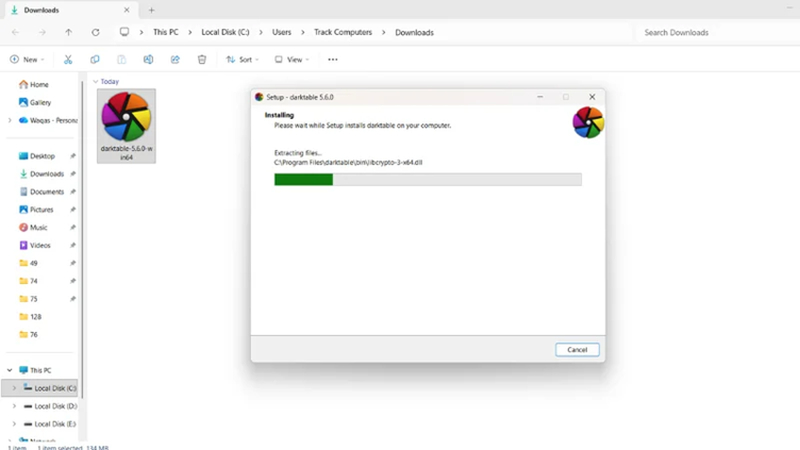Collapse the Today group header

(95, 82)
